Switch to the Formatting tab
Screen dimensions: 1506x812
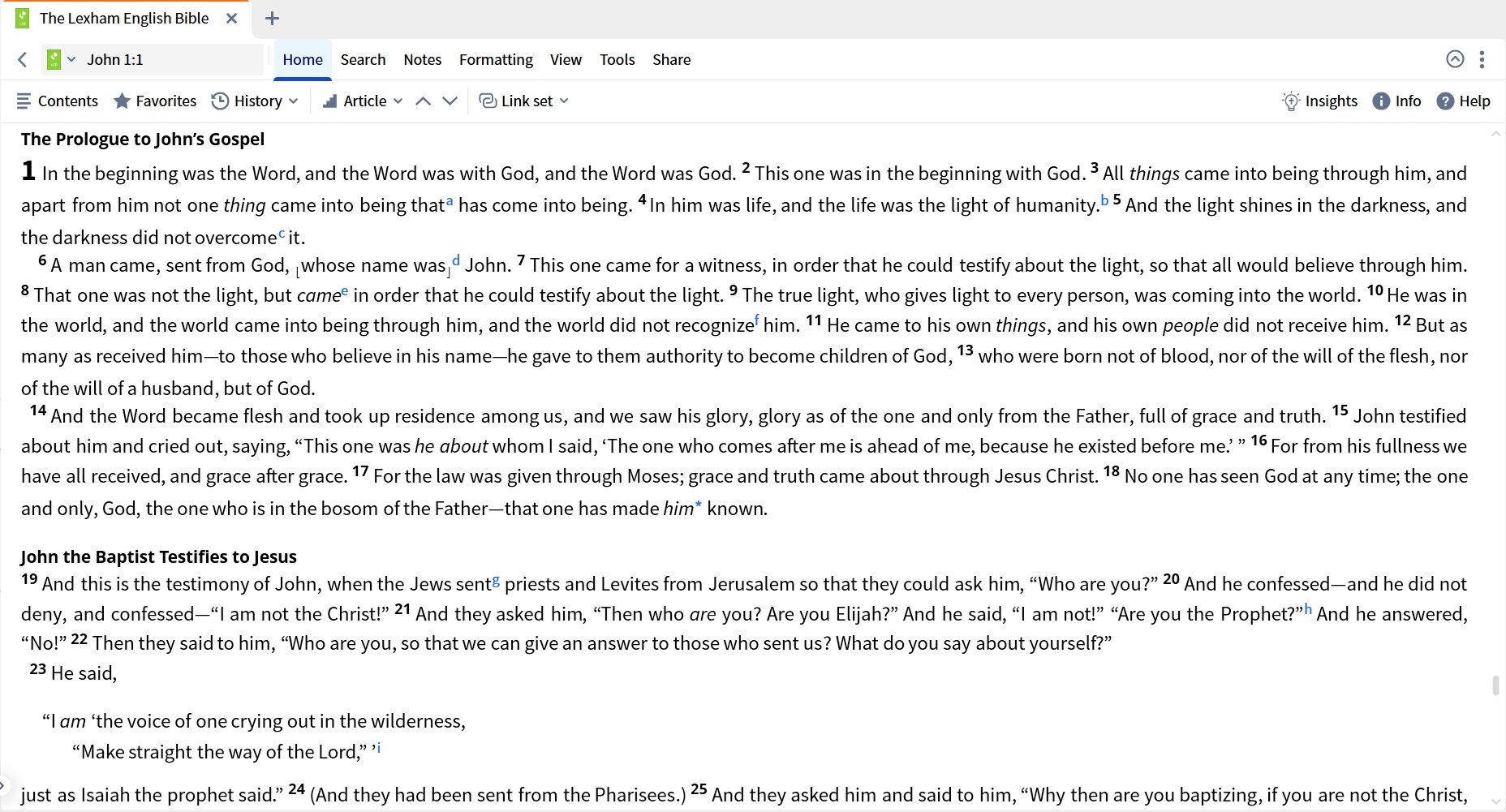click(496, 59)
